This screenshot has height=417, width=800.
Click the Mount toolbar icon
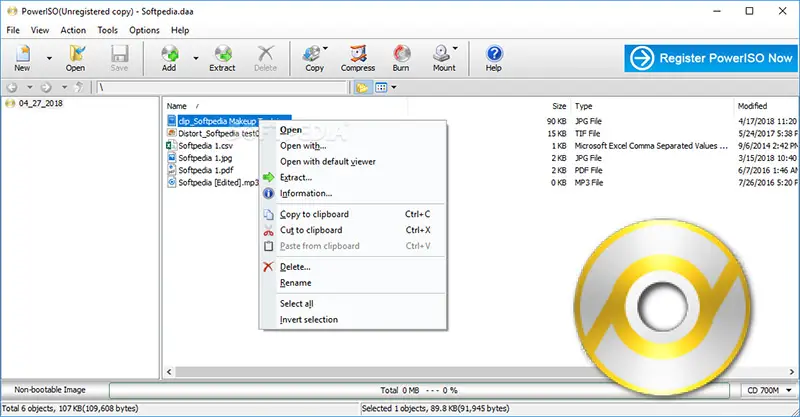442,58
